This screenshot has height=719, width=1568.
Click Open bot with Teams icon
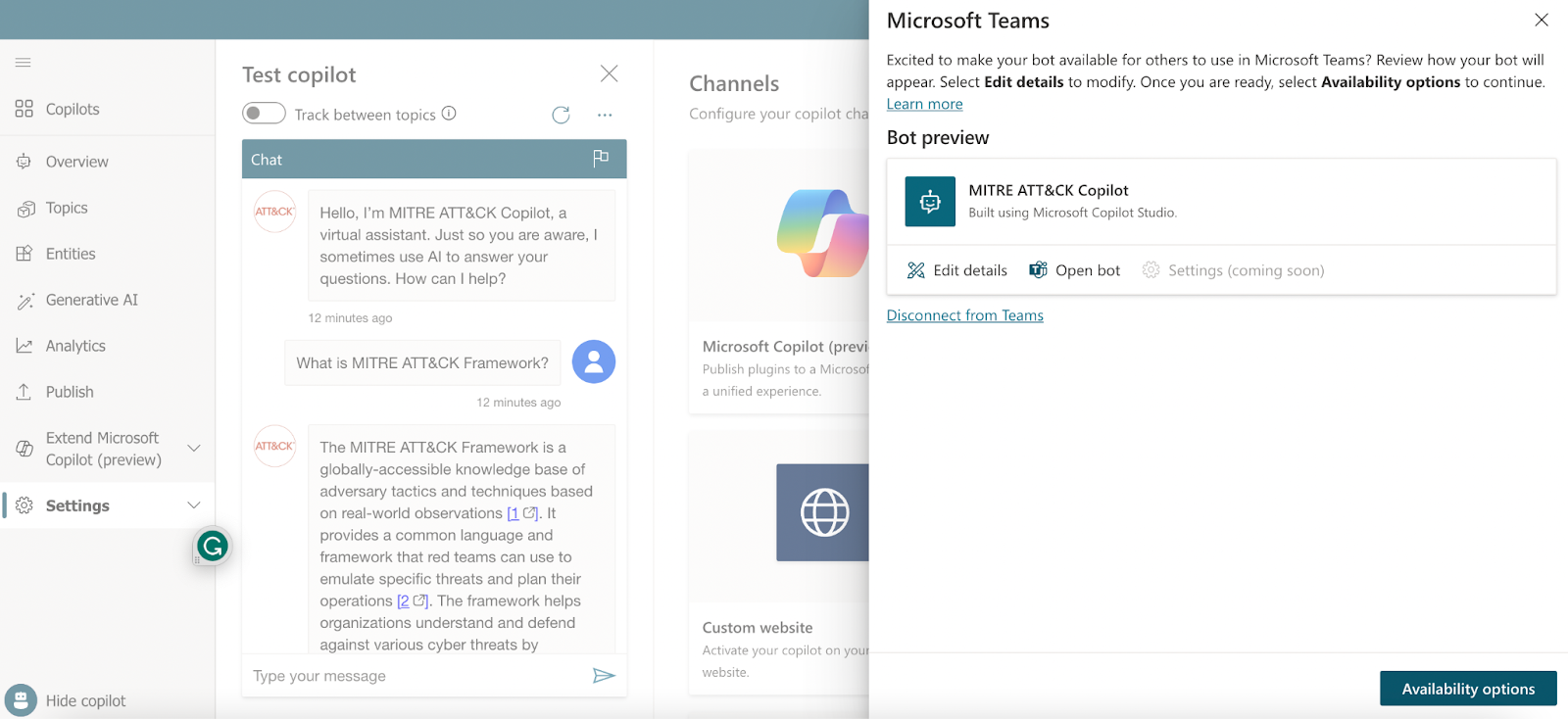tap(1075, 270)
